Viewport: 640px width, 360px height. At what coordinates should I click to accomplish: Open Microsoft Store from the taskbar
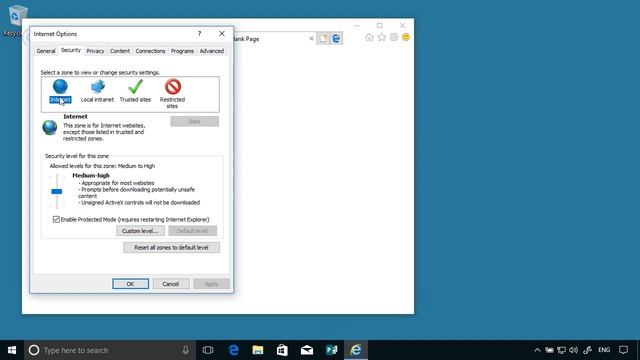[x=282, y=350]
